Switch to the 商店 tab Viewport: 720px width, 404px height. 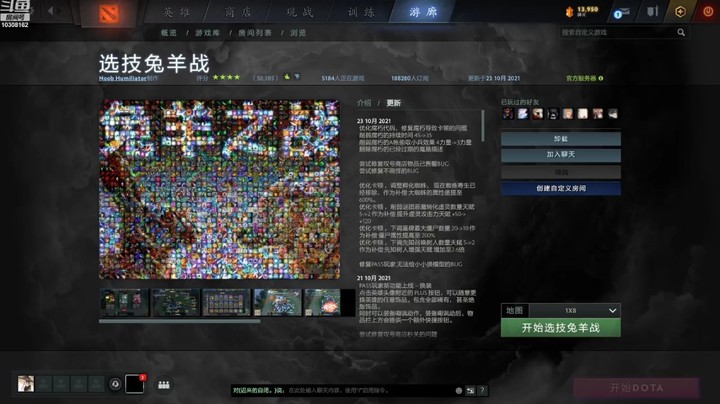click(x=238, y=12)
